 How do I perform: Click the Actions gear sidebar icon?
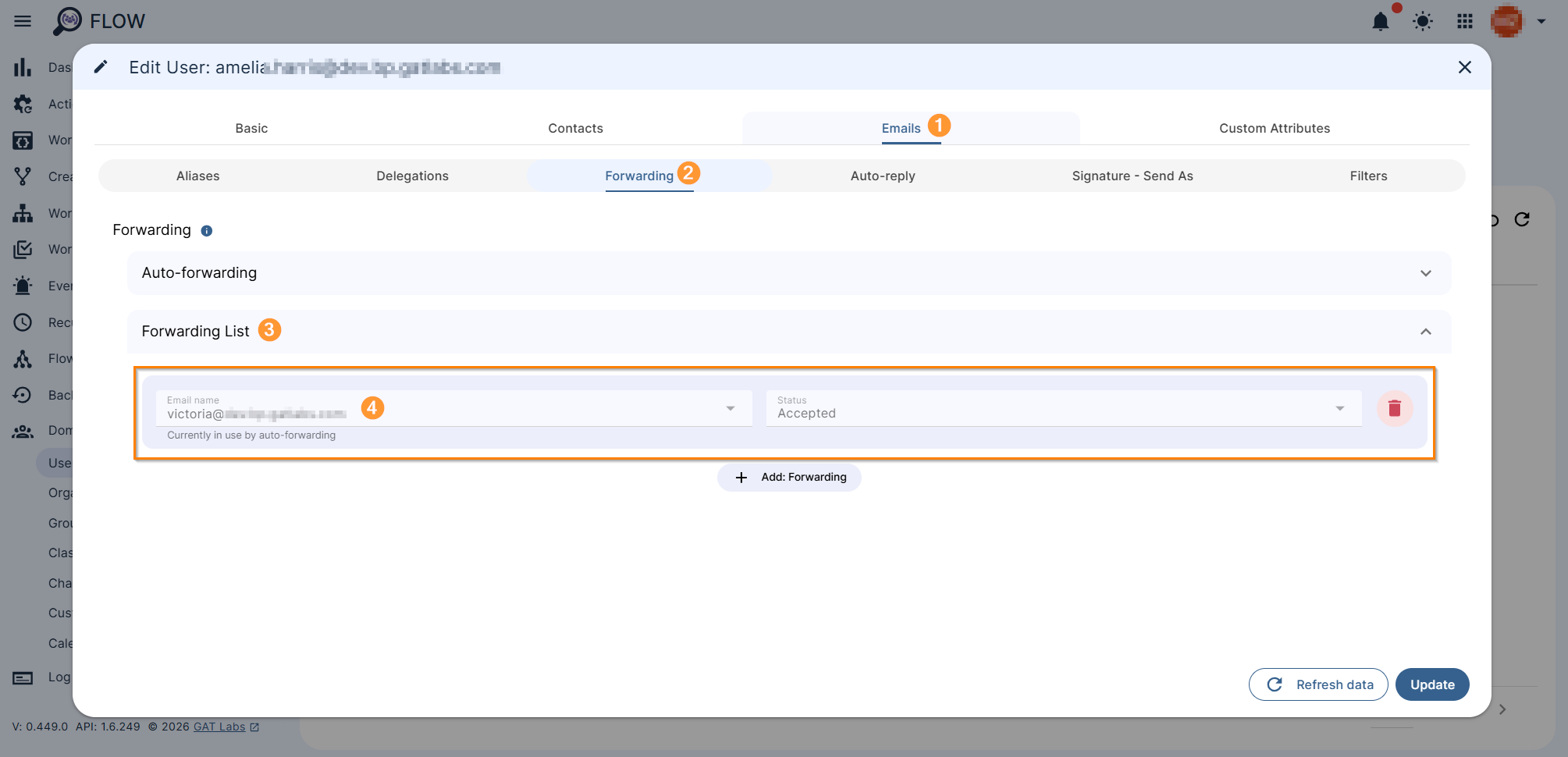point(23,104)
